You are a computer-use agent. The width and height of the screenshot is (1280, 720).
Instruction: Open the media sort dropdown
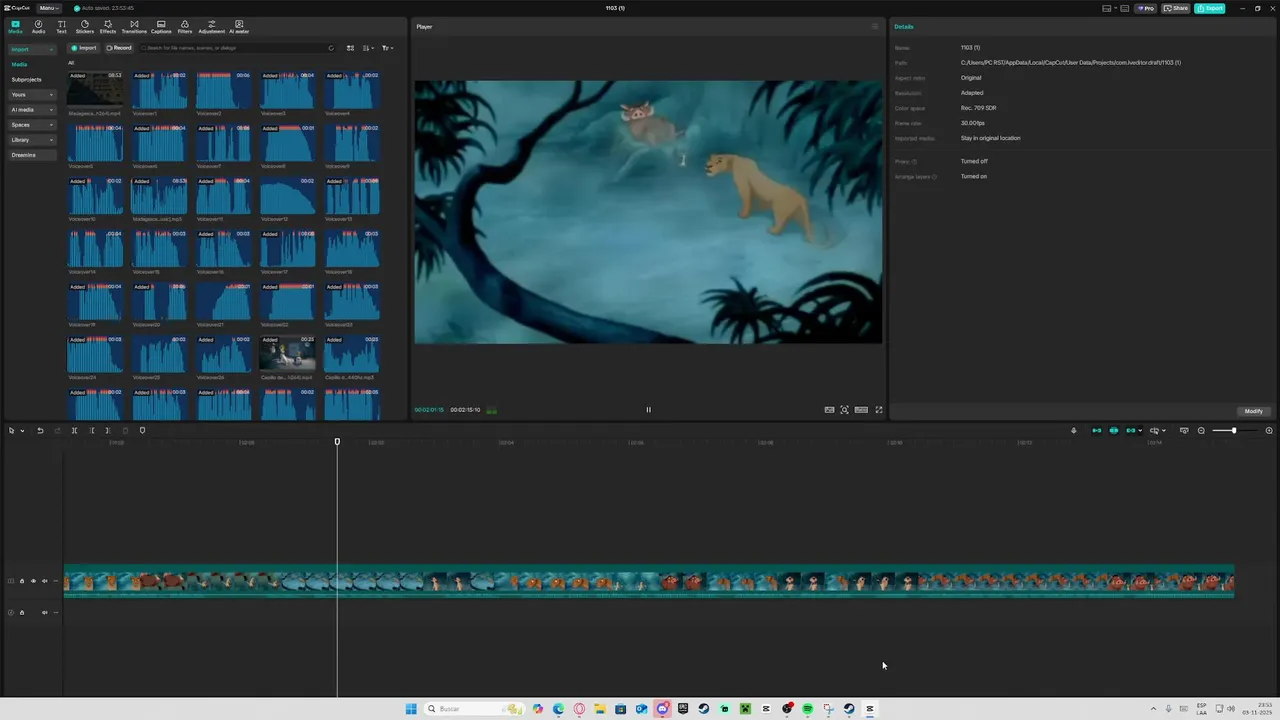tap(368, 48)
